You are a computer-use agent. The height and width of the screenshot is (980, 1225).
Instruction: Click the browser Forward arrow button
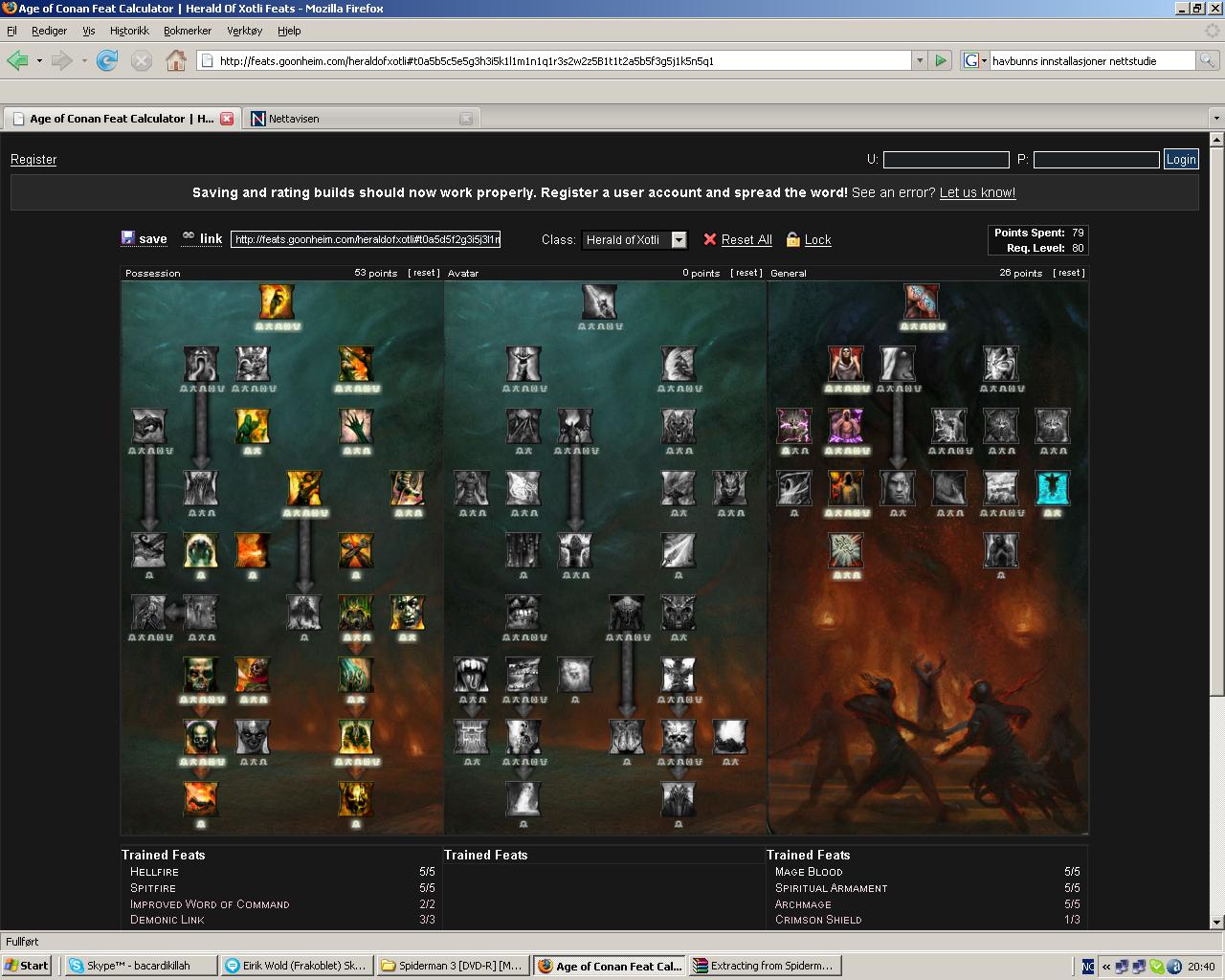(62, 60)
